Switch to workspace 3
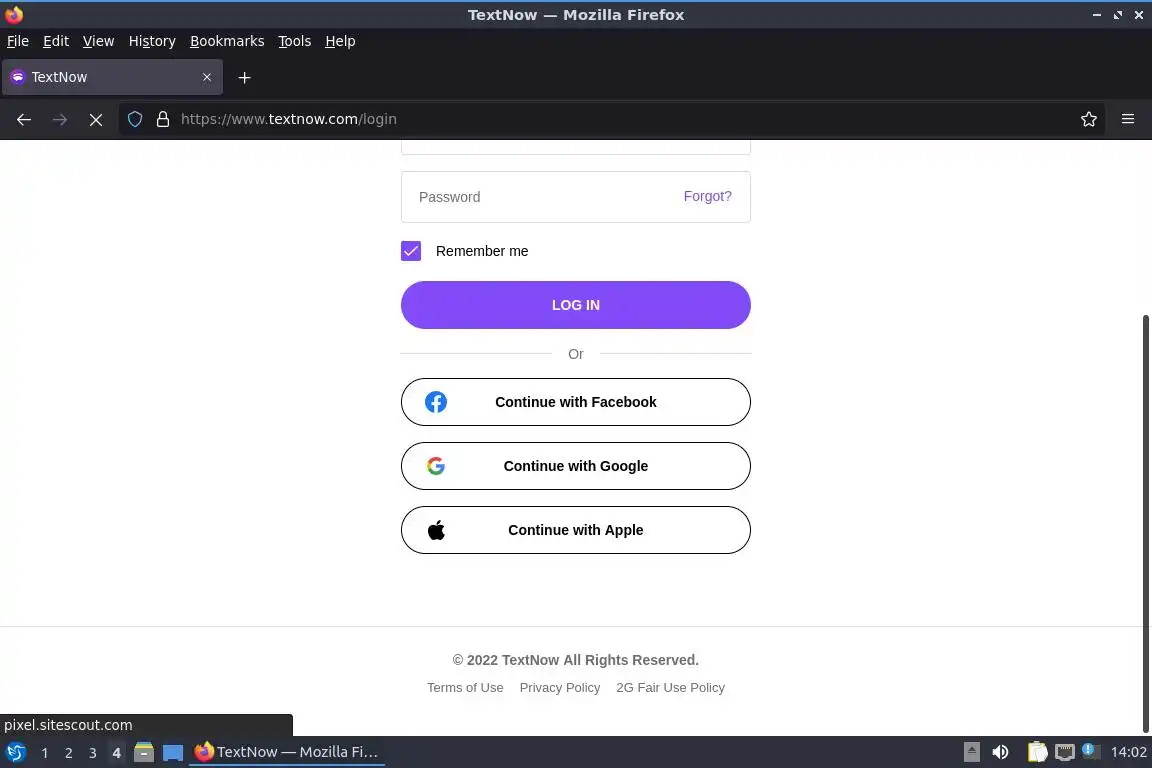 pyautogui.click(x=93, y=753)
